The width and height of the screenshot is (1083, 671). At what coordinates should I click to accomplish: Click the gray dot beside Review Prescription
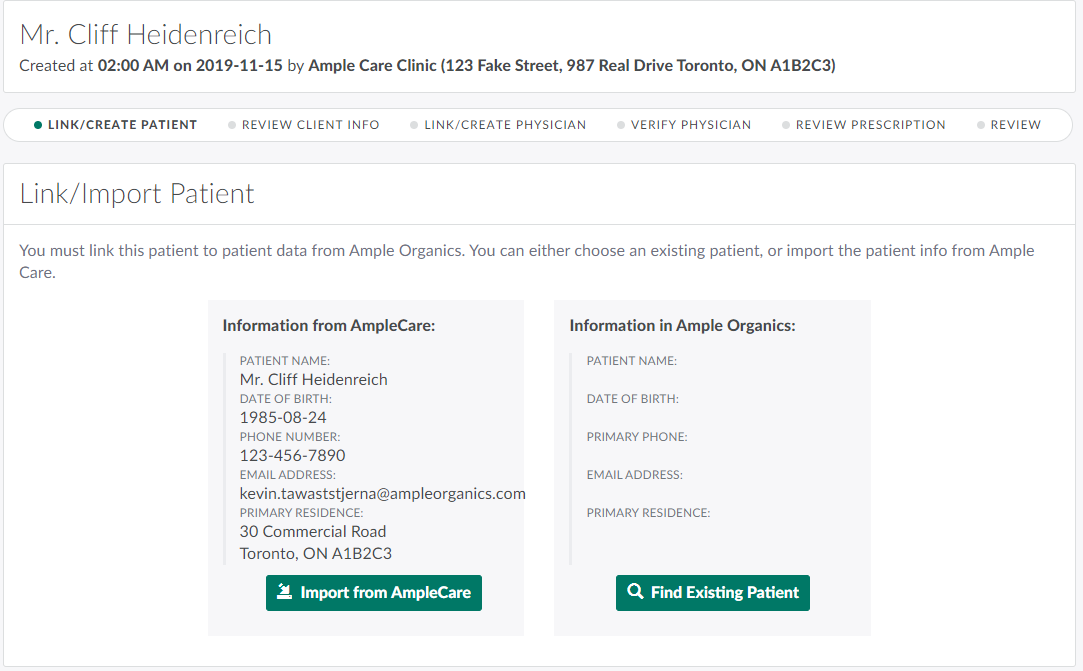click(x=786, y=126)
